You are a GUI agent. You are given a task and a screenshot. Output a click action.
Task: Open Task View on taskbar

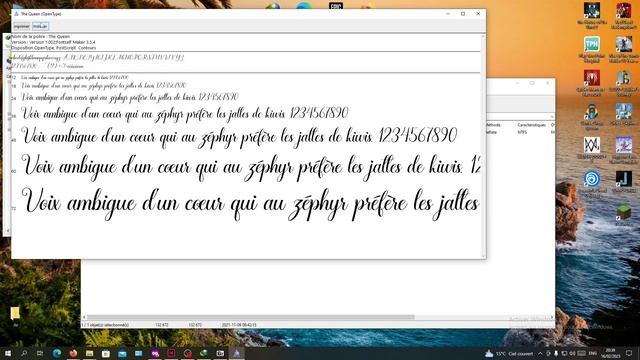point(40,353)
